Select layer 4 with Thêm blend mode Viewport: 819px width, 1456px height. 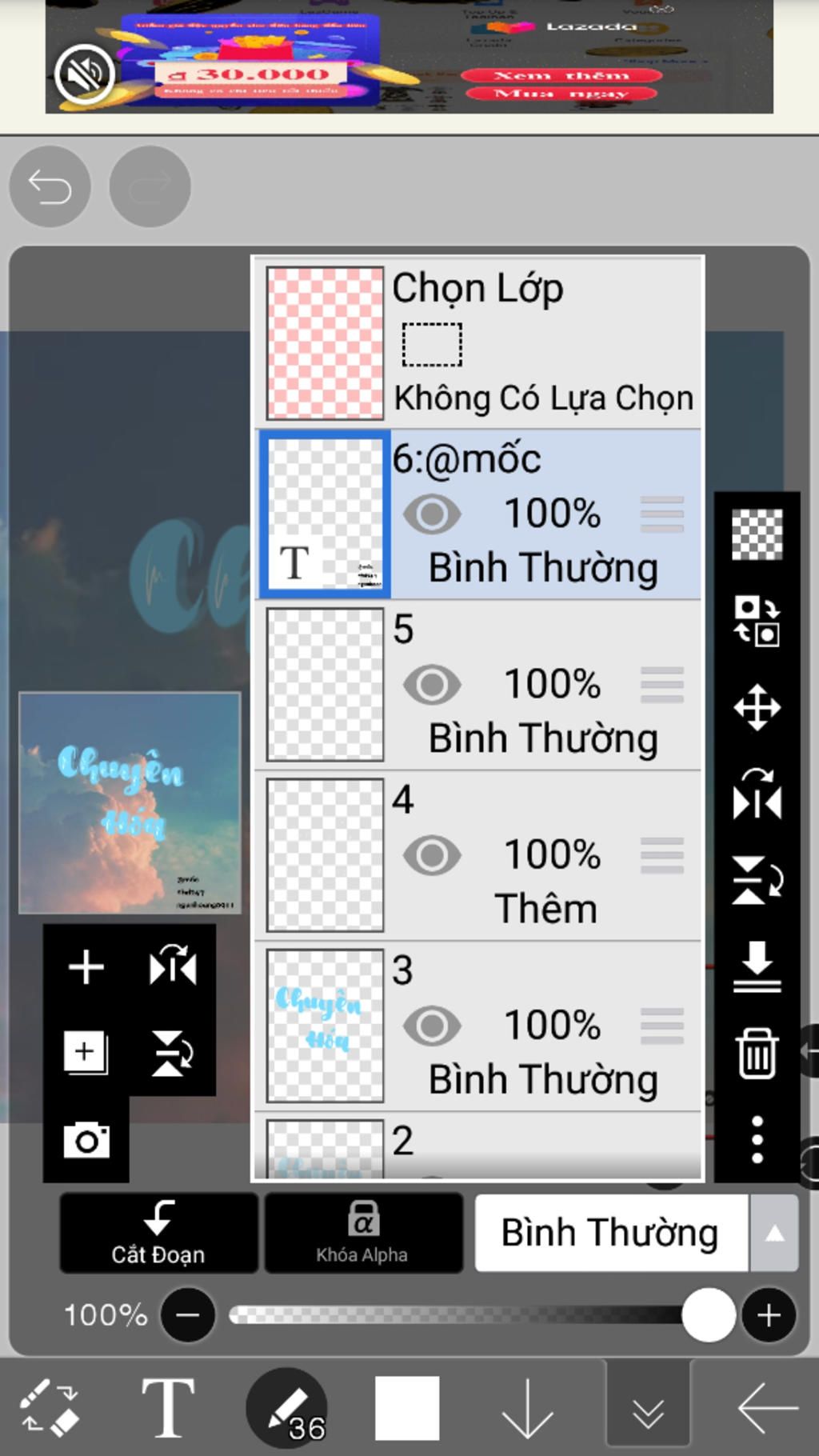(x=478, y=855)
